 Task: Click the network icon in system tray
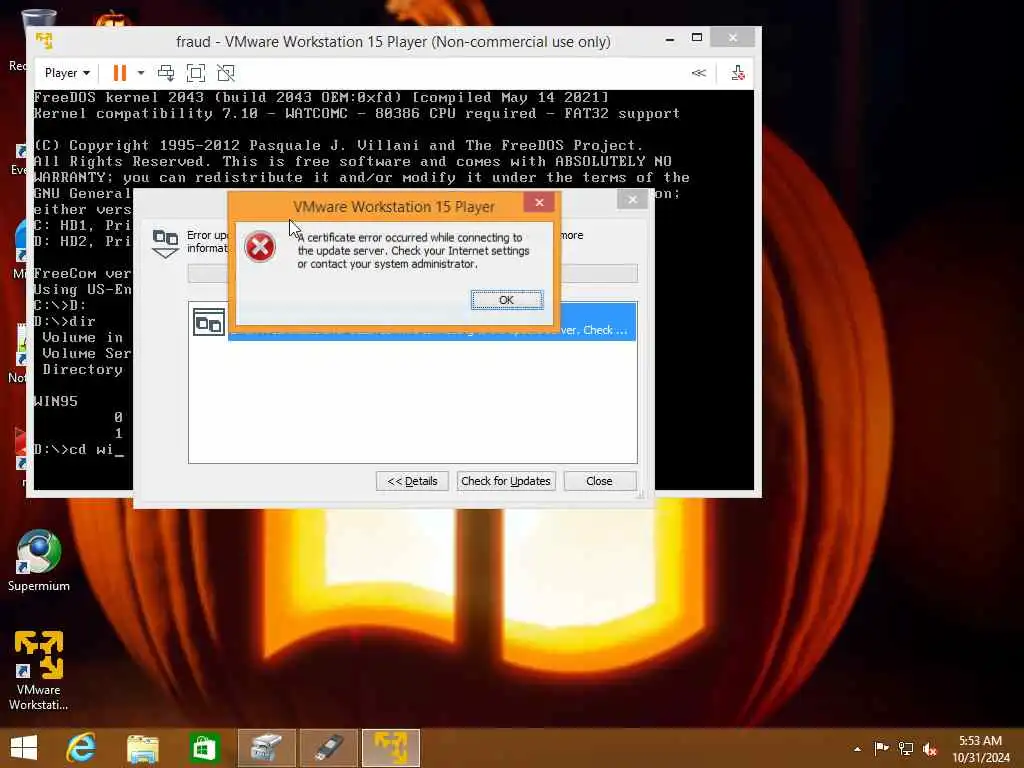tap(906, 748)
